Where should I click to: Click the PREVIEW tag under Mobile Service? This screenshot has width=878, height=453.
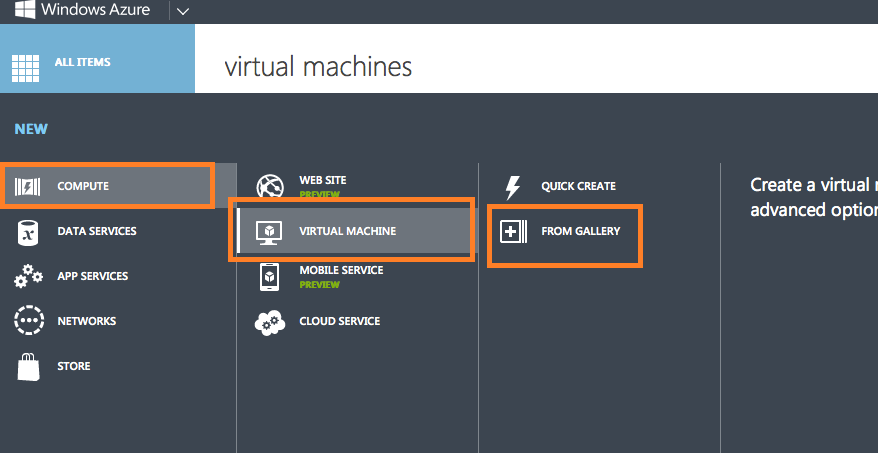tap(320, 285)
